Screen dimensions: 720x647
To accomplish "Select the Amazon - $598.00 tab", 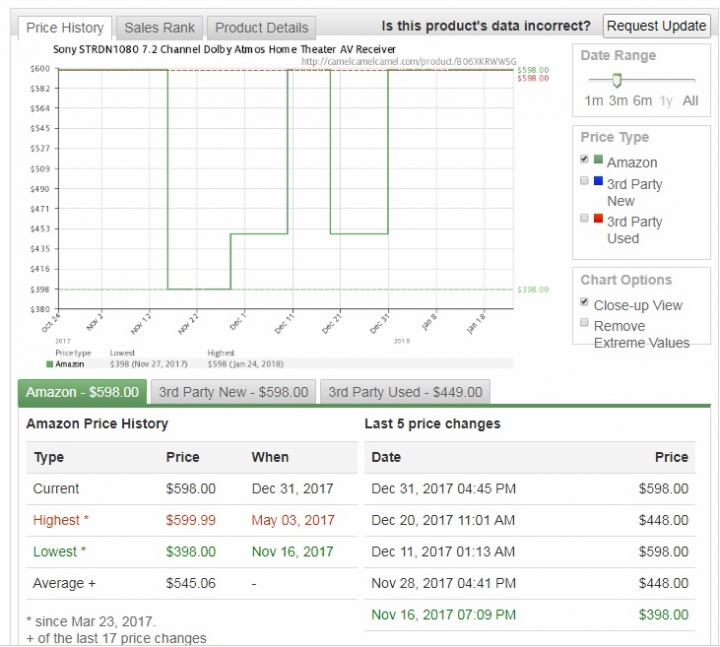I will click(82, 392).
